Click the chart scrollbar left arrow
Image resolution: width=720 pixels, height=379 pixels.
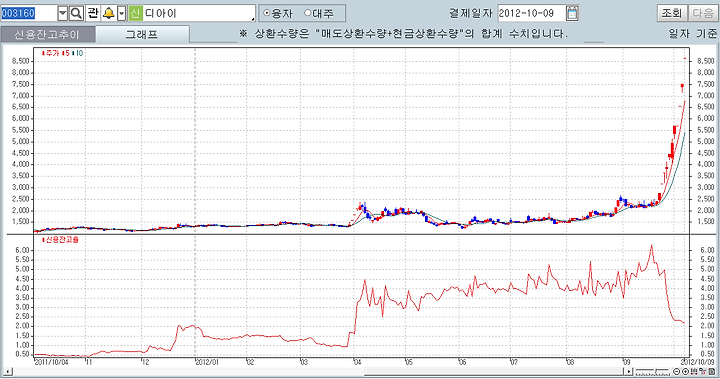pos(8,371)
